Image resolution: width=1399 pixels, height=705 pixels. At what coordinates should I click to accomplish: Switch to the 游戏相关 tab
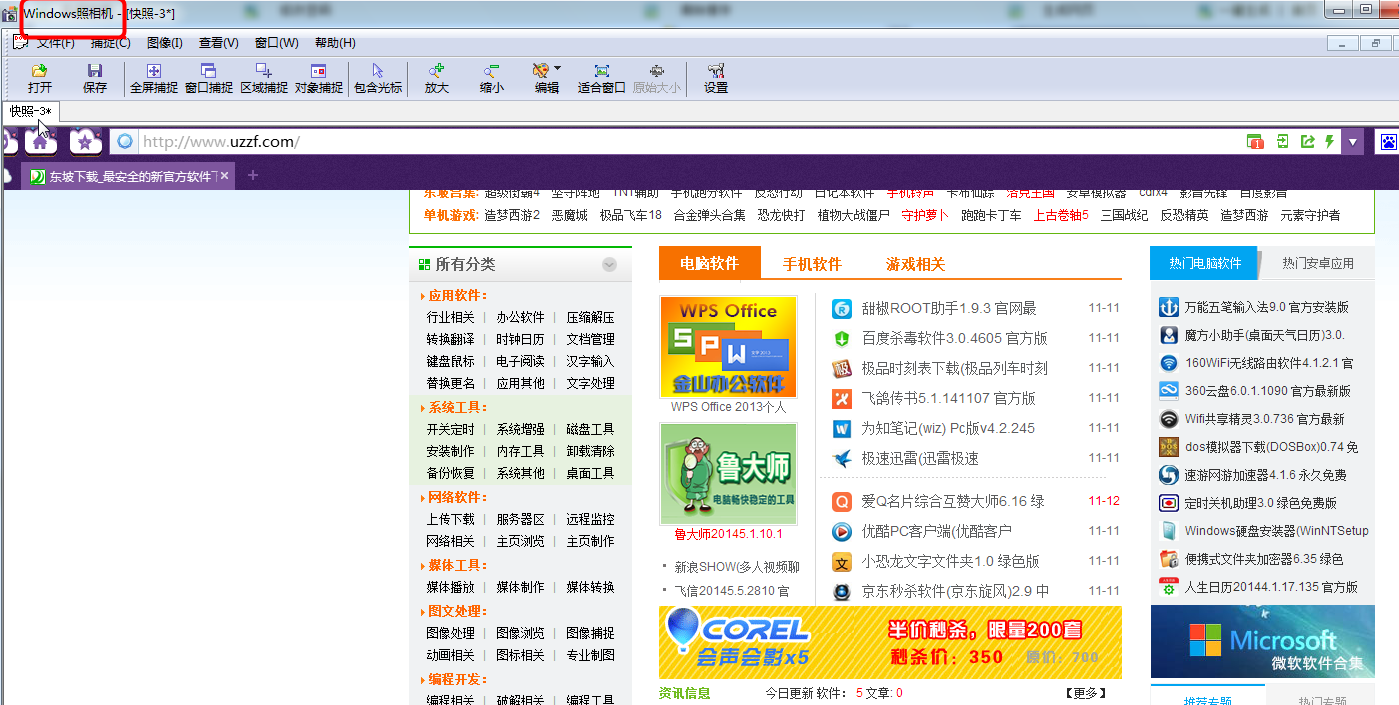[x=915, y=264]
